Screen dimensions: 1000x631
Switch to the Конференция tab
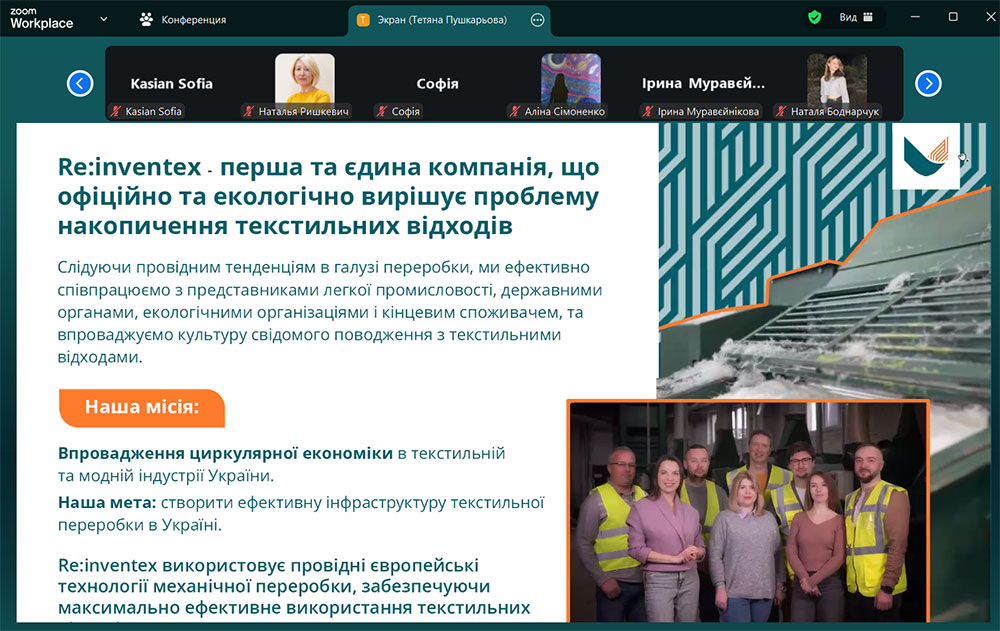tap(184, 19)
